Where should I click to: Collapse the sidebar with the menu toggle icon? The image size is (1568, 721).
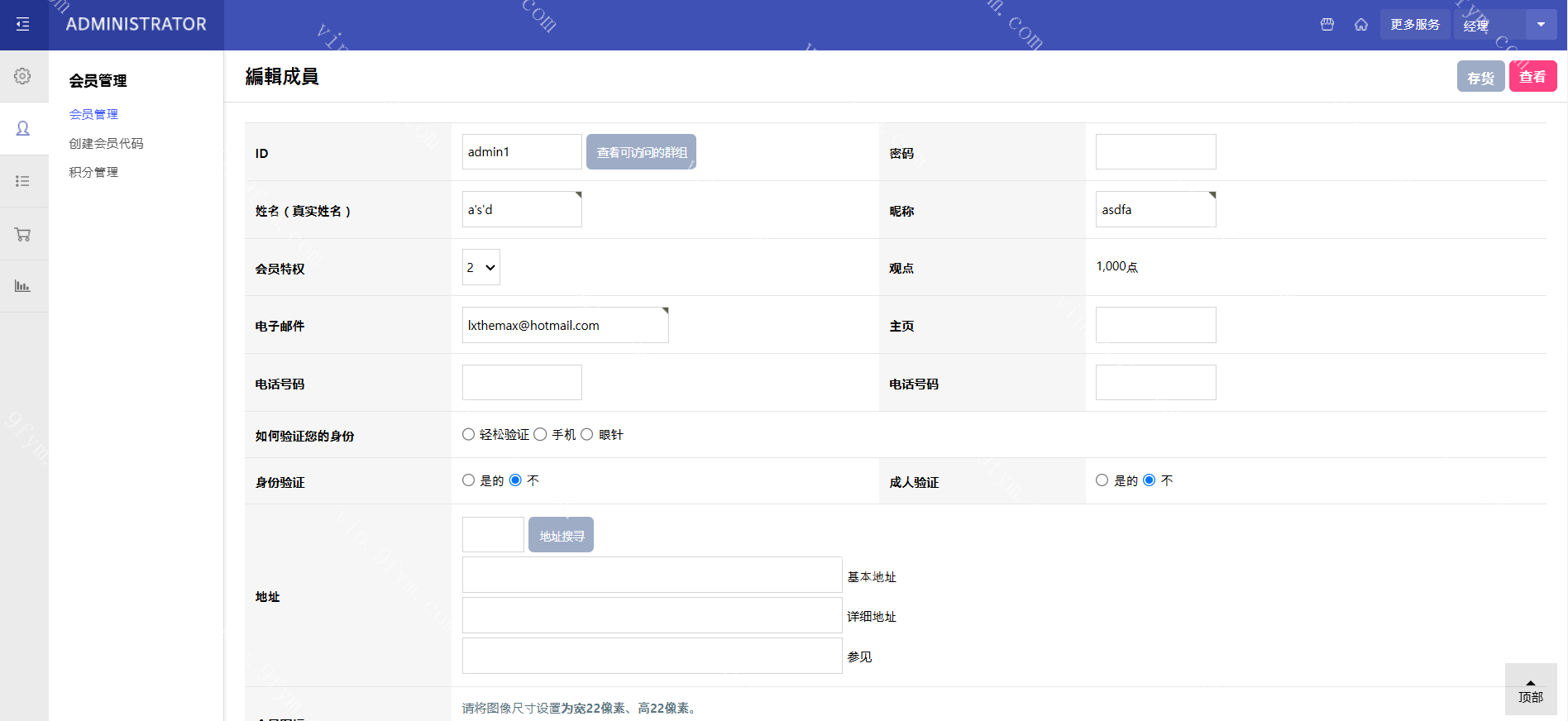click(x=23, y=25)
